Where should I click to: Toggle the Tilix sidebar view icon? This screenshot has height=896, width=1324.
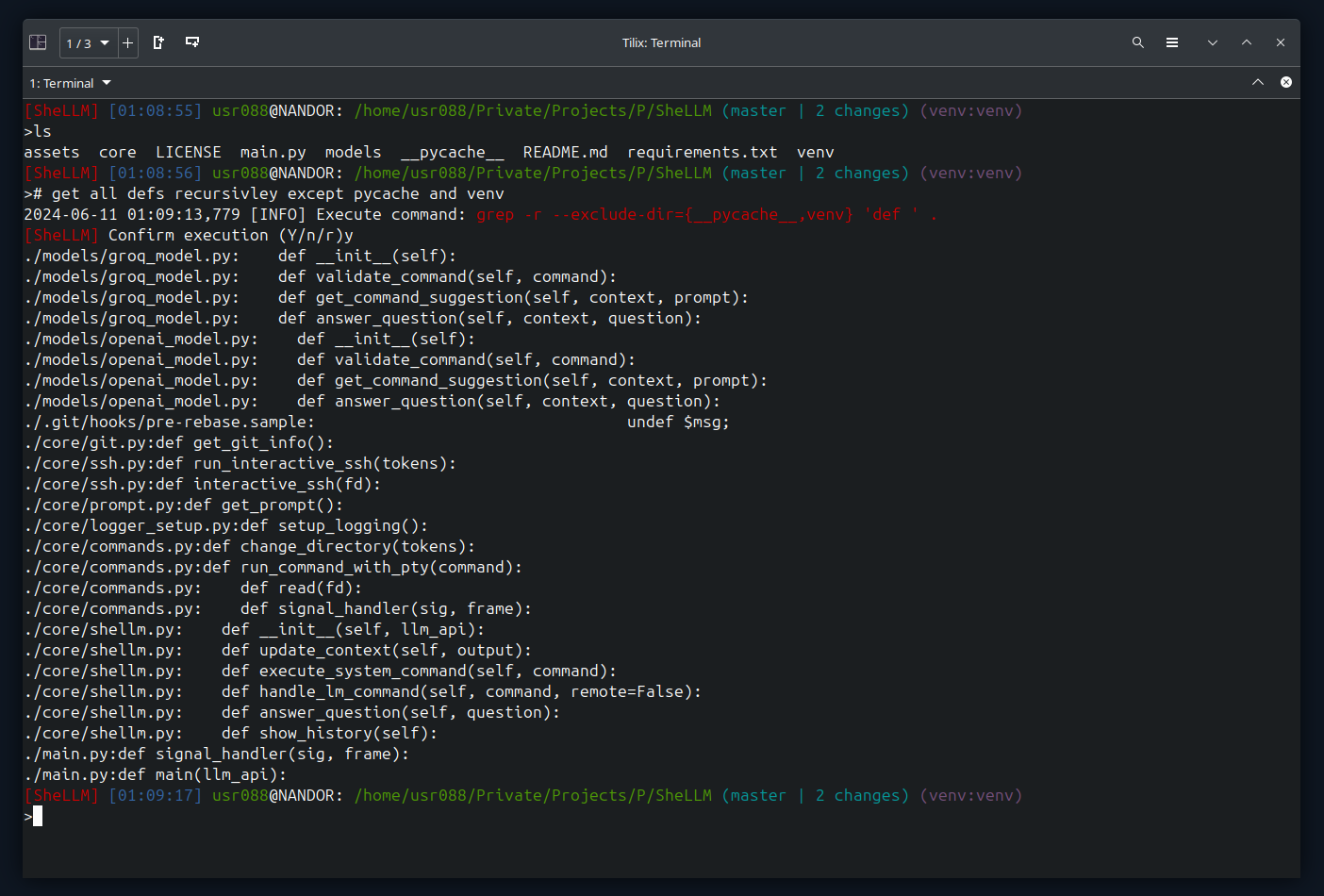point(38,42)
